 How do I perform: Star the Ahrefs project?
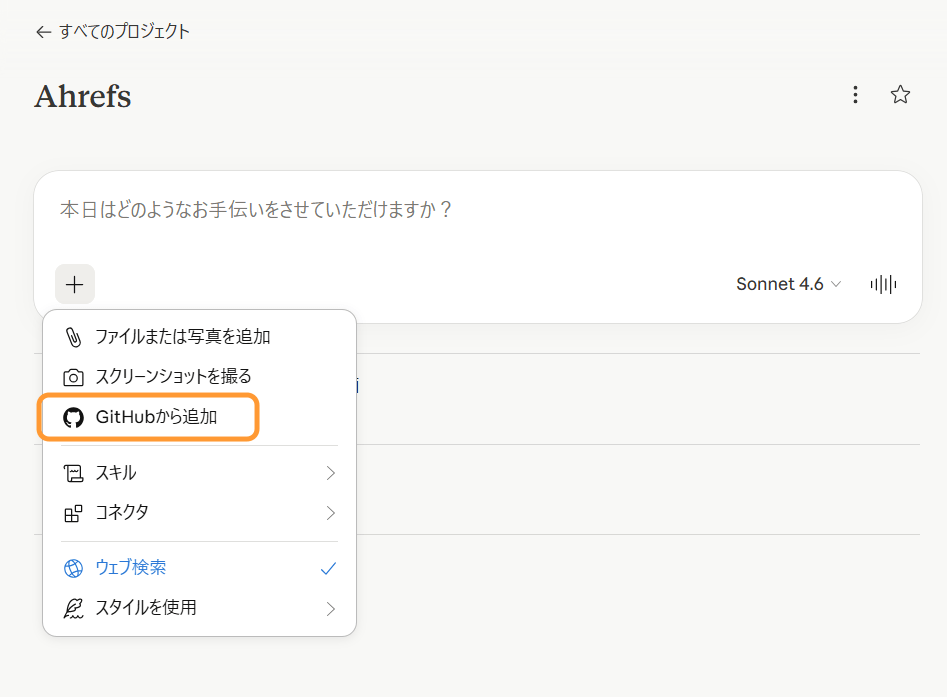click(900, 94)
